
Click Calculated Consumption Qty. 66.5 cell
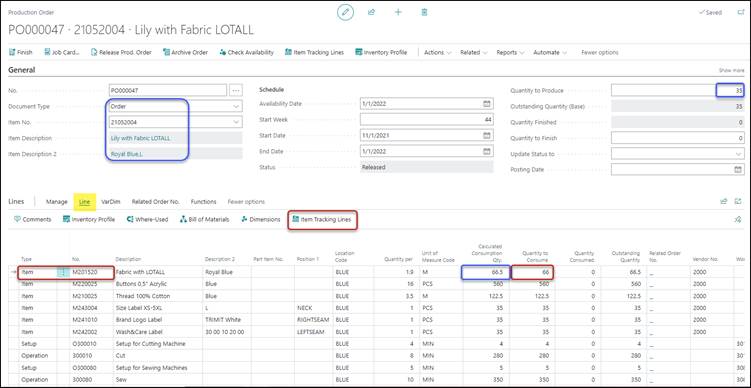click(486, 272)
